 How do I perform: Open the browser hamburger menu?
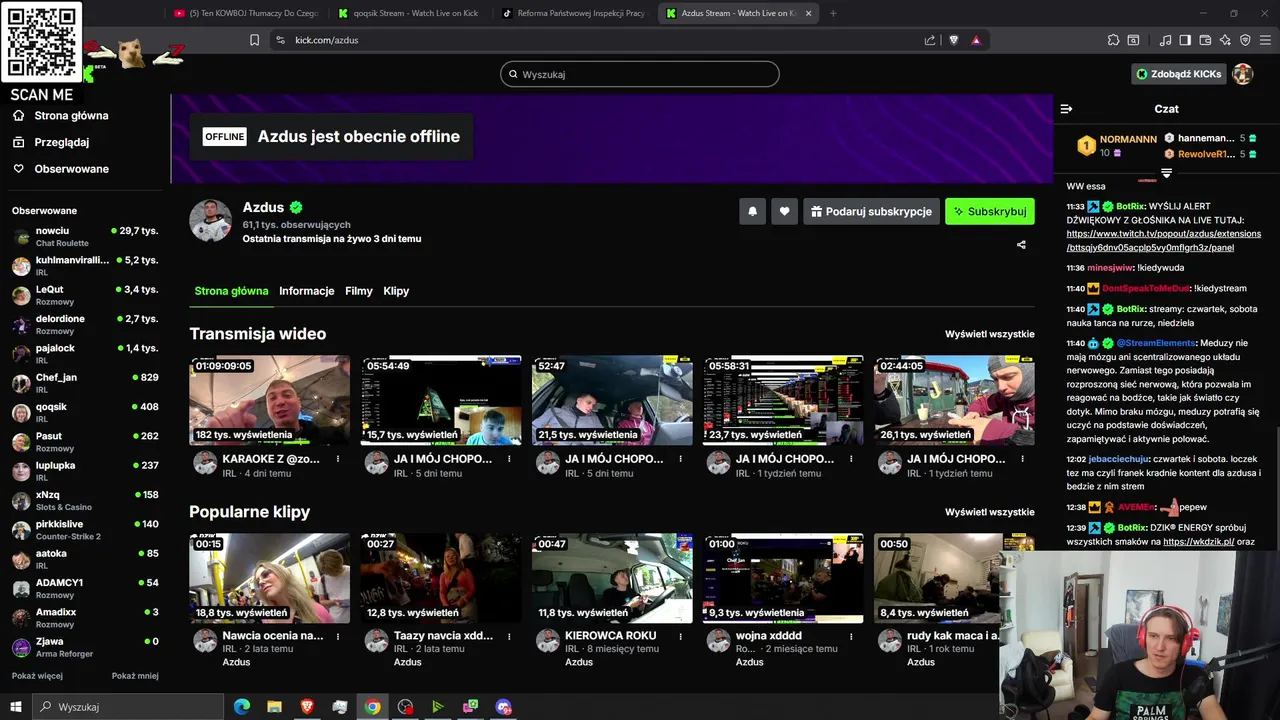coord(1265,40)
